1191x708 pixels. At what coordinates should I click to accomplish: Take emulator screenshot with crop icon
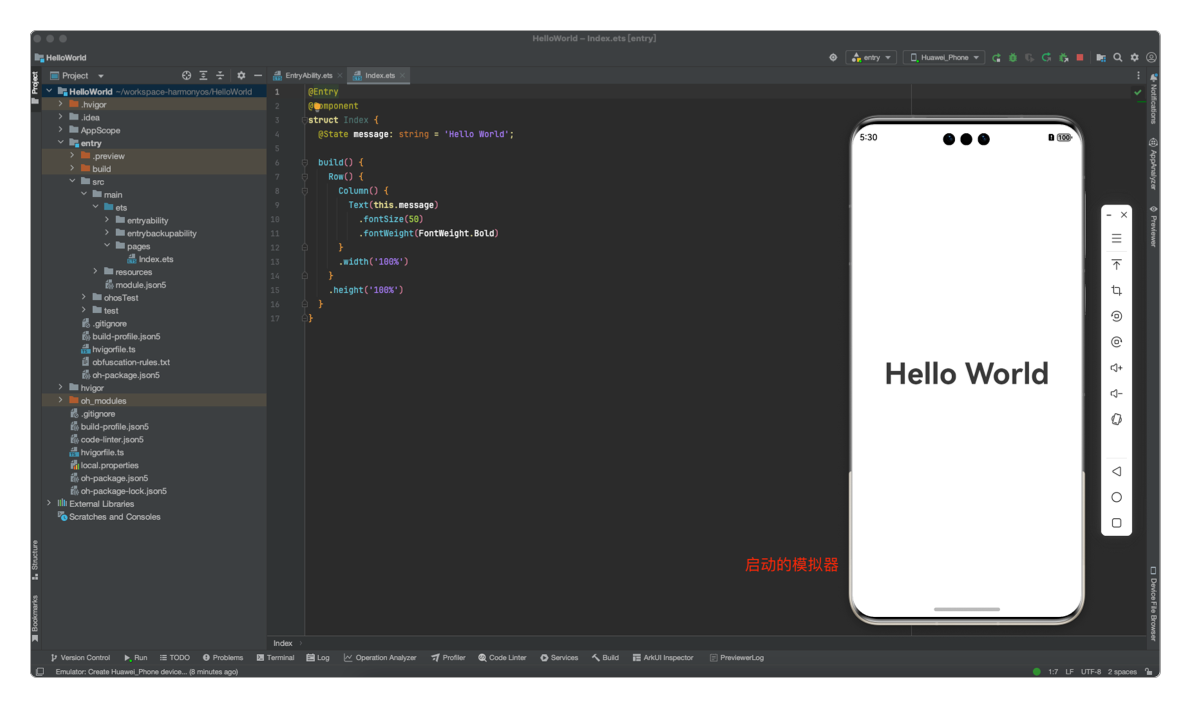(x=1116, y=290)
